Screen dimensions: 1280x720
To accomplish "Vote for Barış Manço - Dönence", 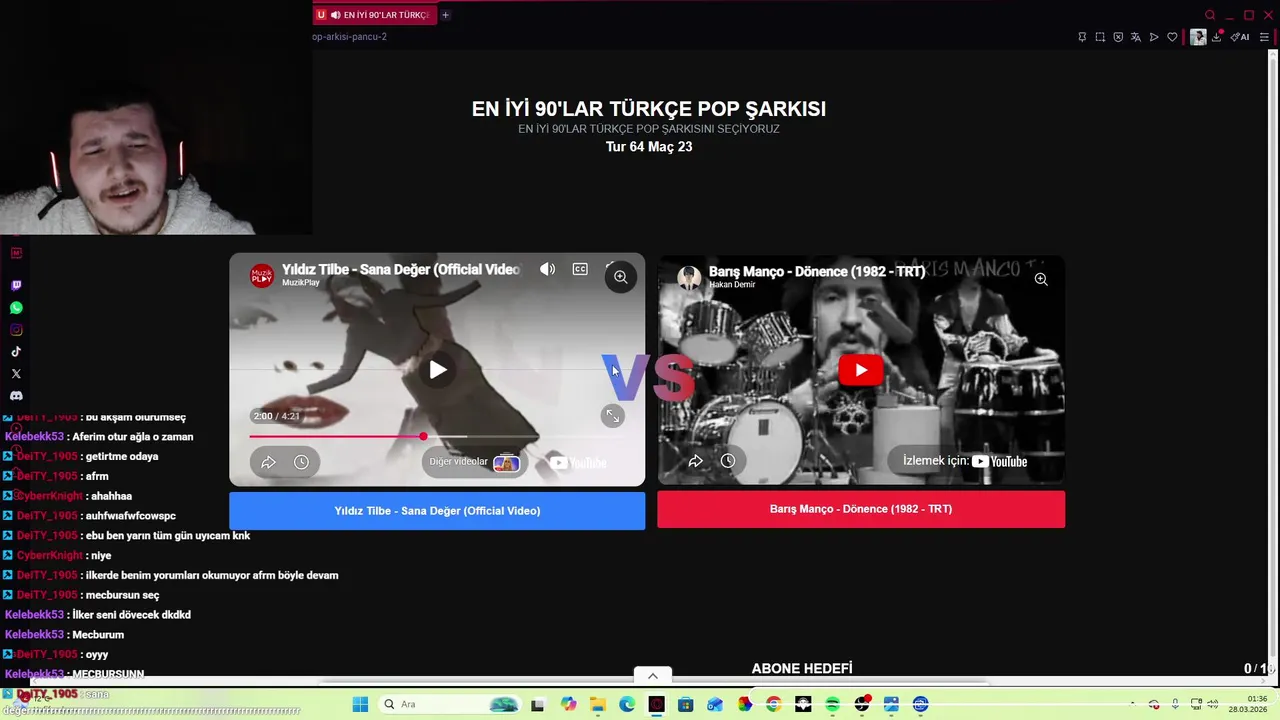I will click(x=861, y=509).
